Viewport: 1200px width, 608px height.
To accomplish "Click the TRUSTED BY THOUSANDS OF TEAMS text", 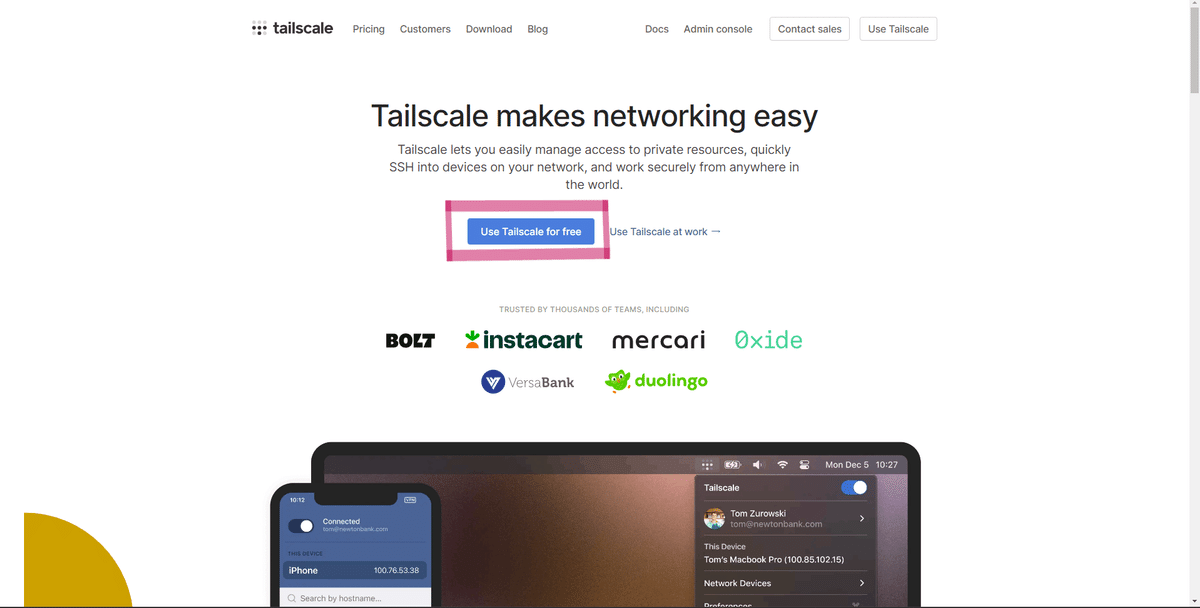I will coord(594,309).
